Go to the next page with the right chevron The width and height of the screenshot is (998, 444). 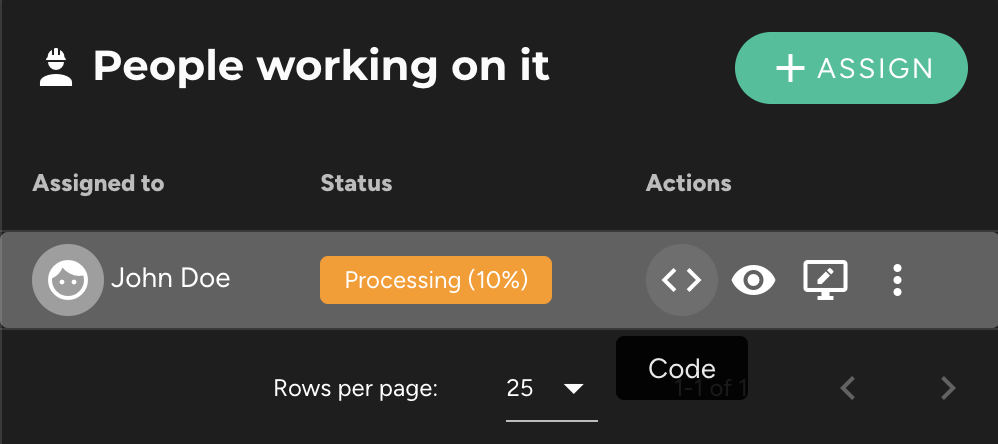tap(949, 388)
